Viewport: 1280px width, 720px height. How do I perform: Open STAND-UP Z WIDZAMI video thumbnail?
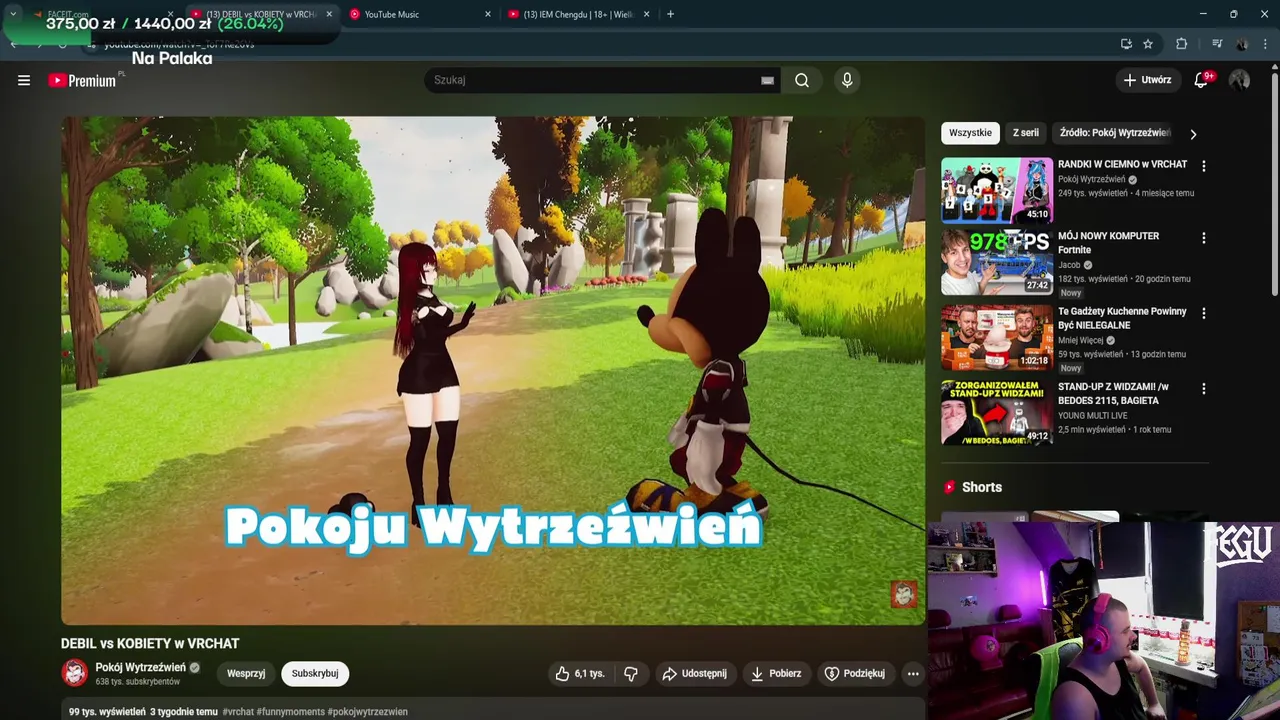[x=997, y=412]
